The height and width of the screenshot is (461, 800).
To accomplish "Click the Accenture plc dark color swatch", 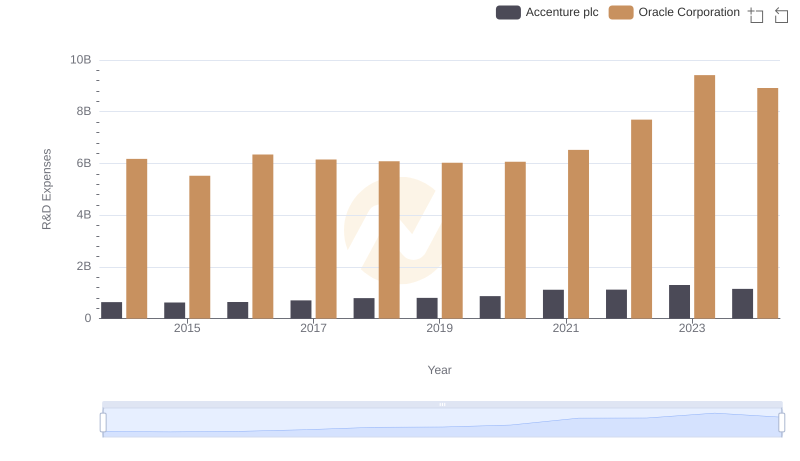I will pyautogui.click(x=508, y=12).
